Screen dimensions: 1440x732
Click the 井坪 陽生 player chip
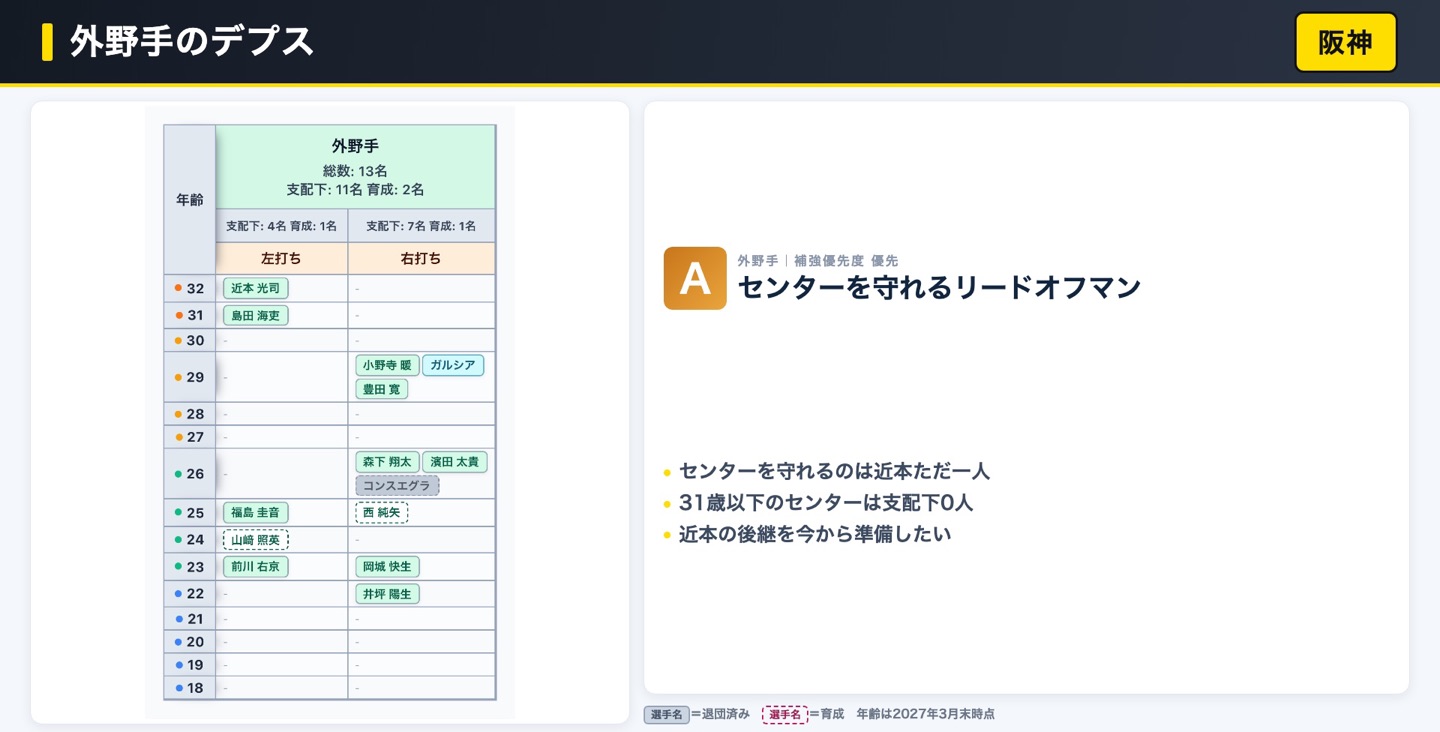pyautogui.click(x=387, y=594)
